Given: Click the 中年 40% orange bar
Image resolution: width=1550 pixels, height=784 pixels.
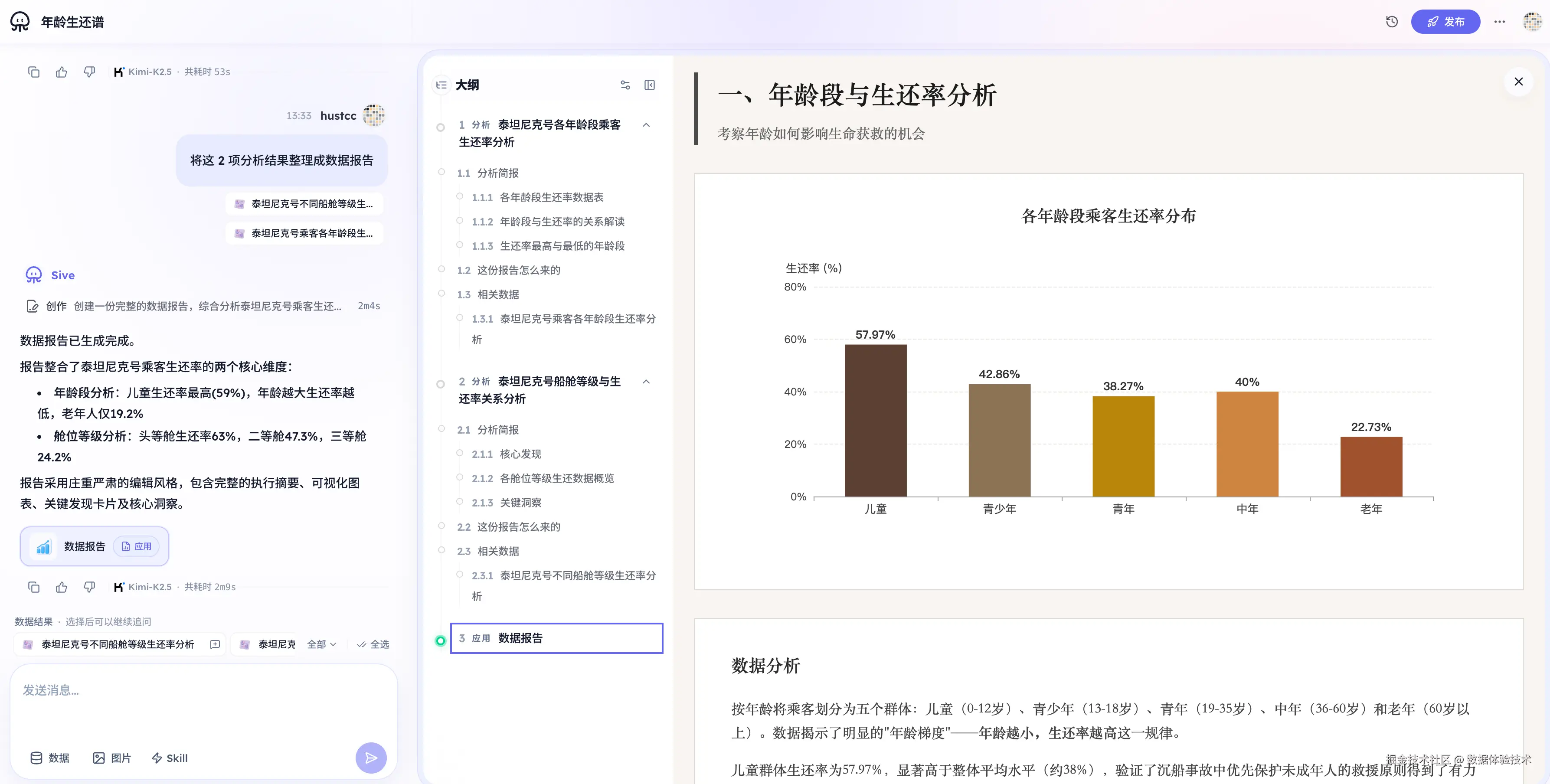Looking at the screenshot, I should [1247, 444].
